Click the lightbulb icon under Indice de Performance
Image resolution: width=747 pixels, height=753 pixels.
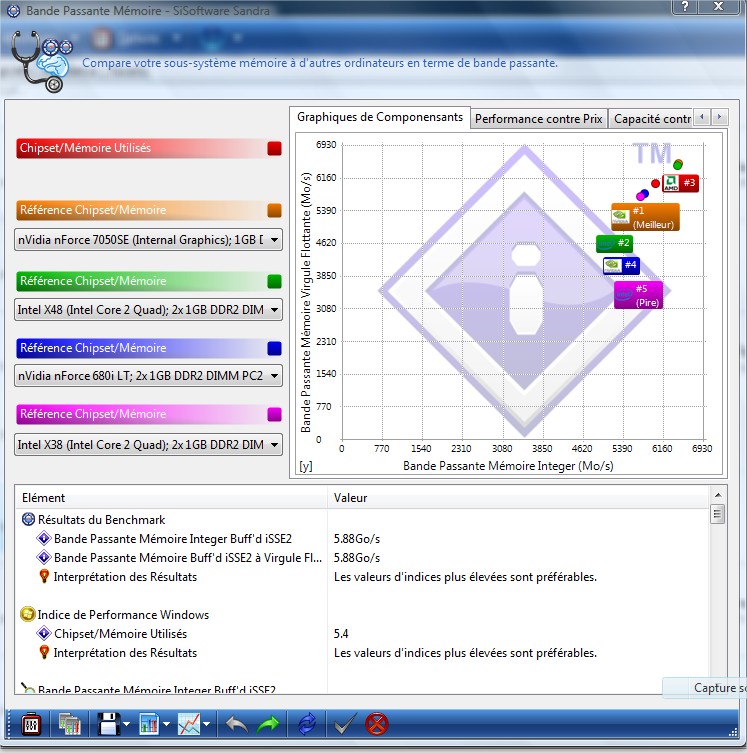[44, 652]
